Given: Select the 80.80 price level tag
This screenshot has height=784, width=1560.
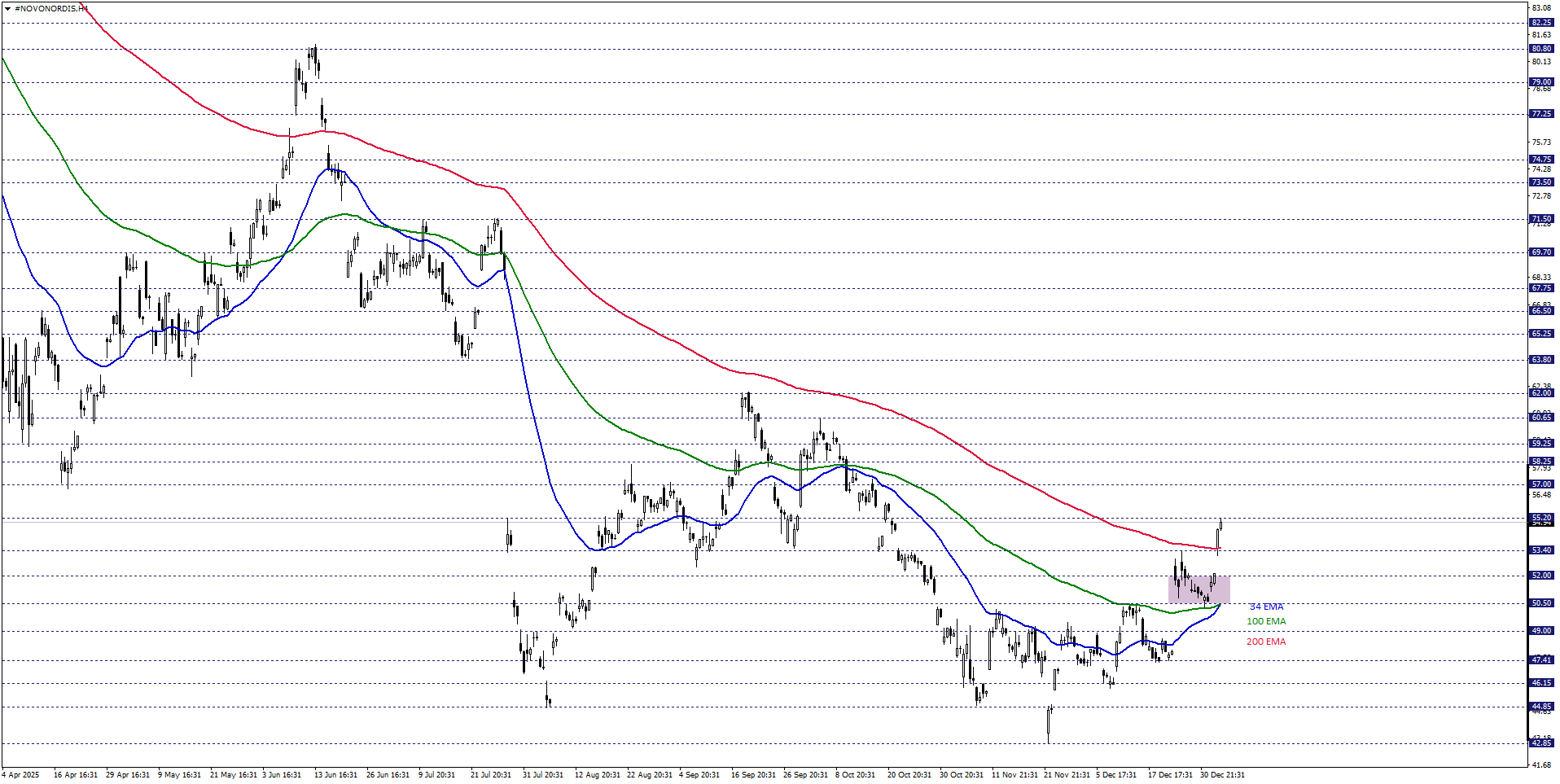Looking at the screenshot, I should (1541, 49).
